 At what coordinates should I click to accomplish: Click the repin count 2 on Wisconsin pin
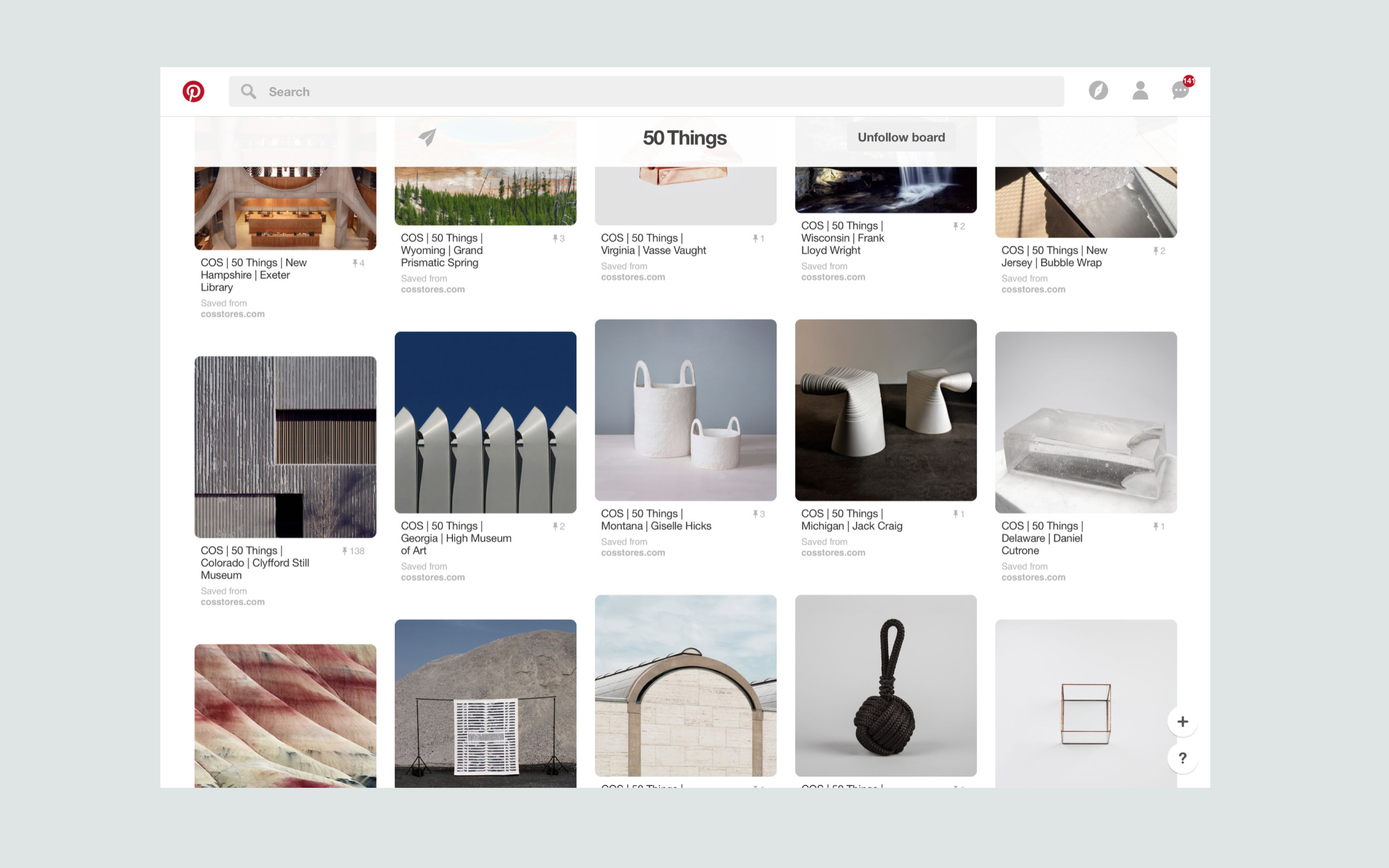[959, 226]
